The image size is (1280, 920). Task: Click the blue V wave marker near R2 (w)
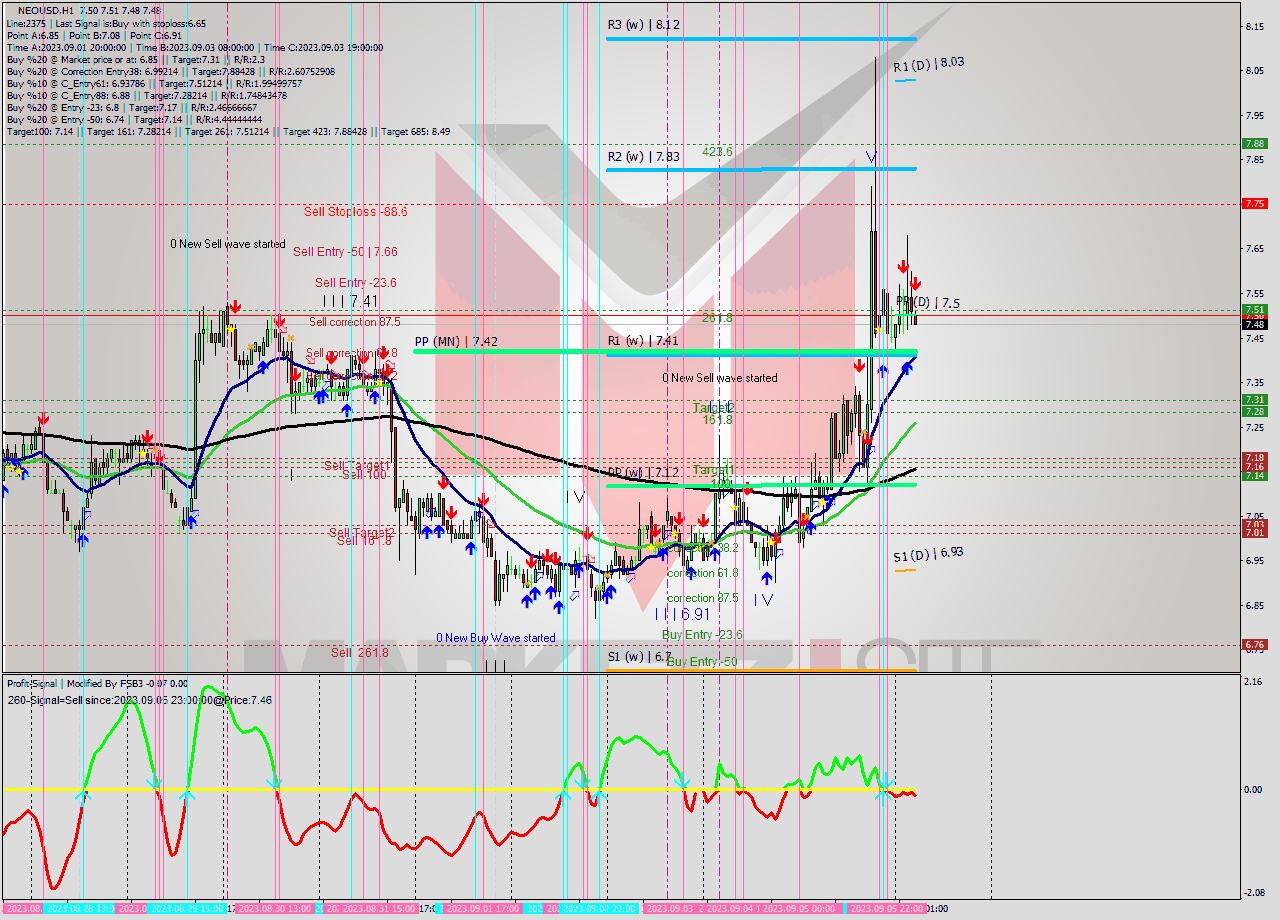click(871, 157)
